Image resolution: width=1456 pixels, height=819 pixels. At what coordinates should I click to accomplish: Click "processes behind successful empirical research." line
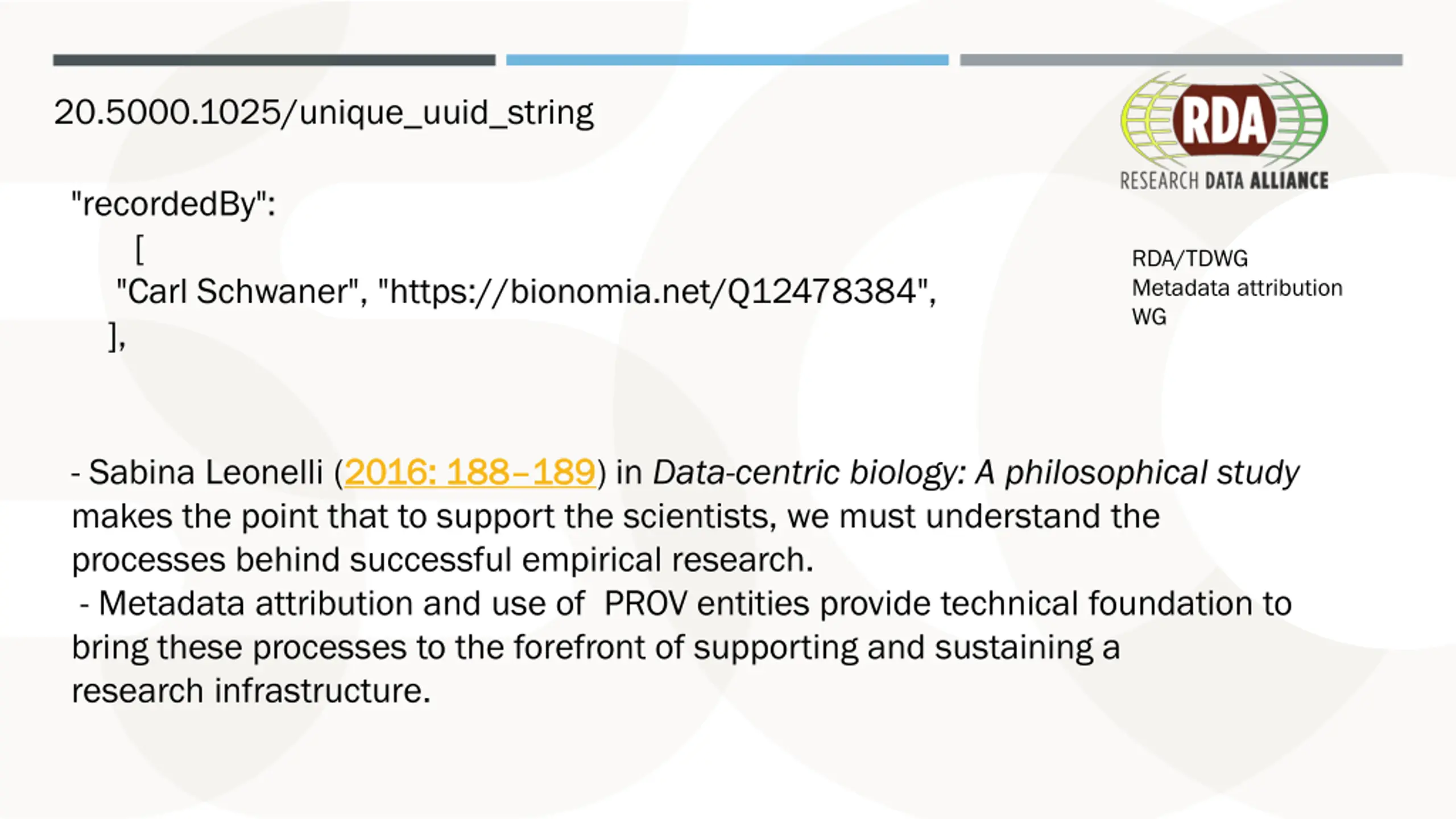pyautogui.click(x=442, y=560)
